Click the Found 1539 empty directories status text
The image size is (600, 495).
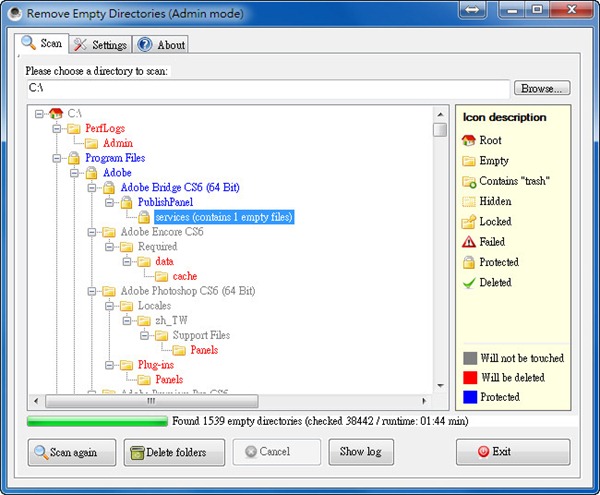pos(320,421)
